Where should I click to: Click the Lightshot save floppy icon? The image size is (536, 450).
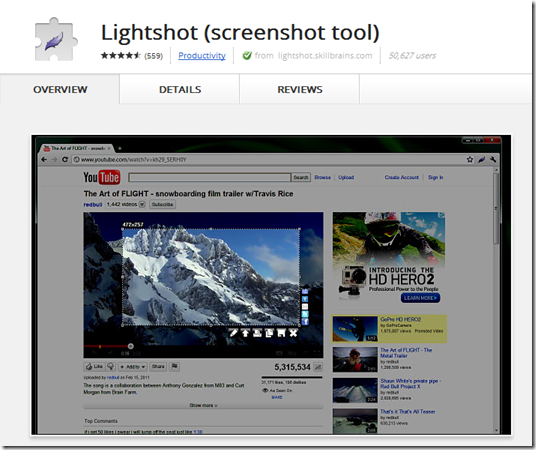pos(281,333)
